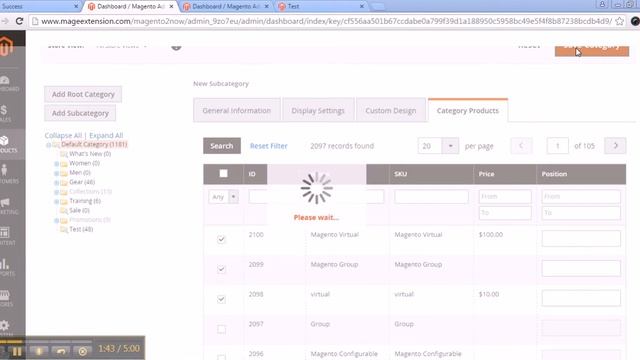
Task: Click the rewind arrow in video controls
Action: pyautogui.click(x=61, y=351)
